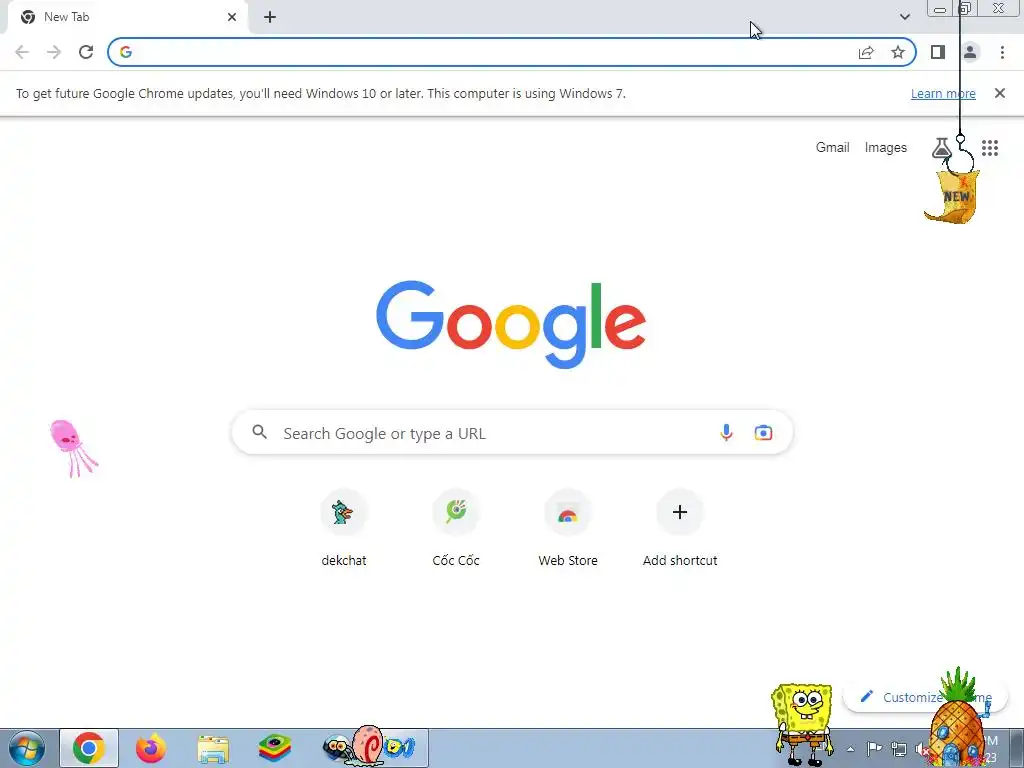Click Chrome icon in taskbar
This screenshot has width=1024, height=768.
point(89,748)
